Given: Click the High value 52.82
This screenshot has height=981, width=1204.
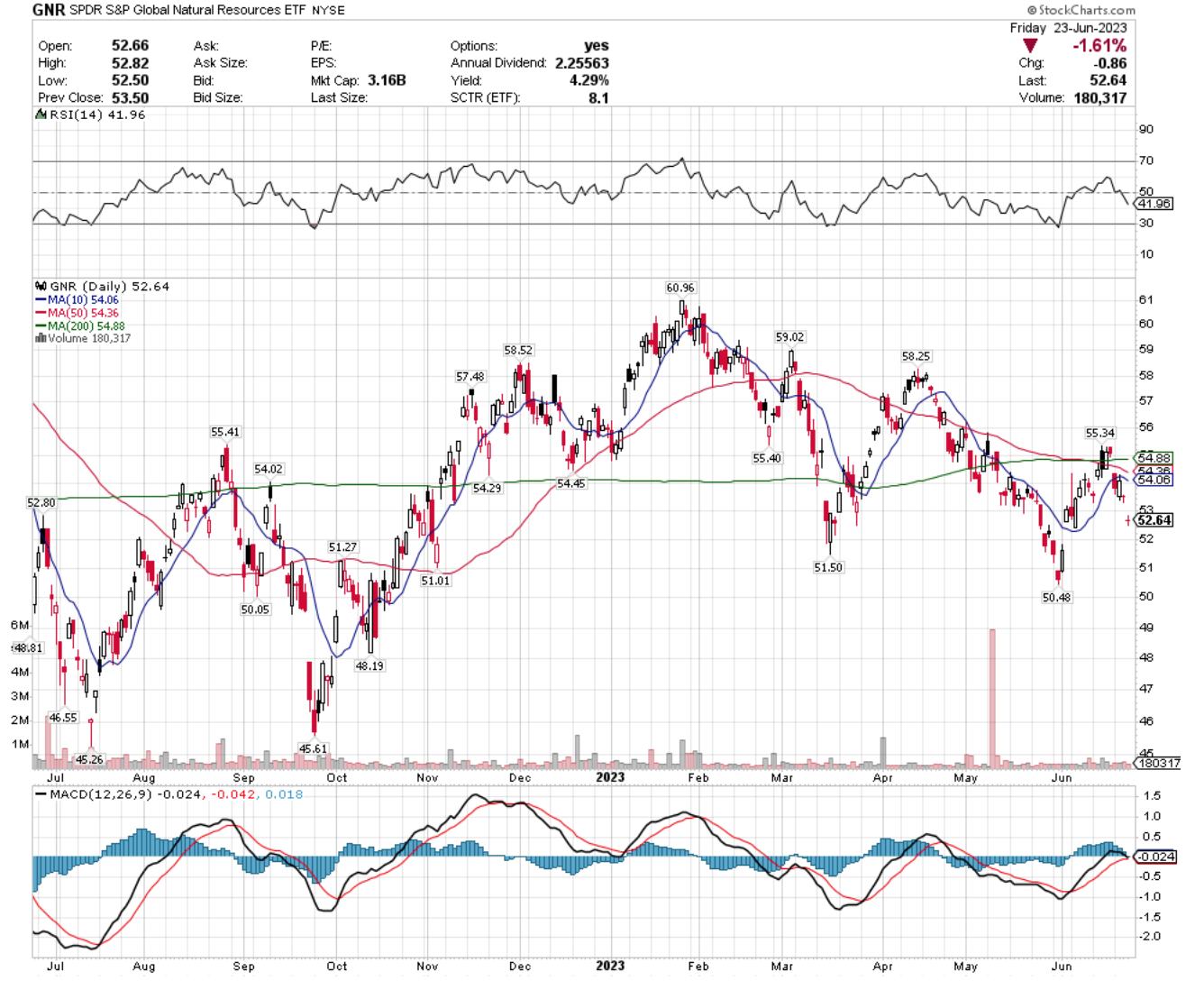Looking at the screenshot, I should pyautogui.click(x=130, y=63).
